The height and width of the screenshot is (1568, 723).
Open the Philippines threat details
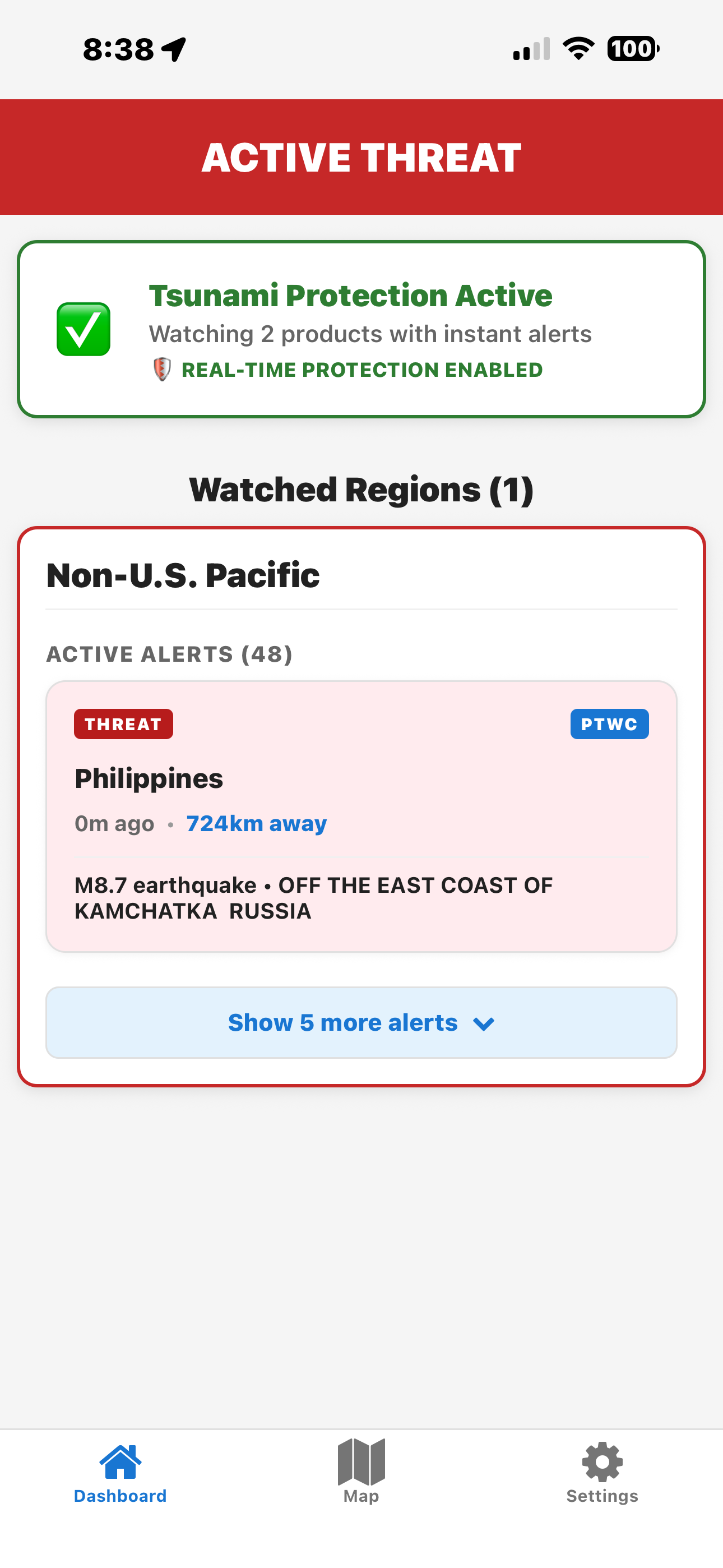(x=149, y=778)
